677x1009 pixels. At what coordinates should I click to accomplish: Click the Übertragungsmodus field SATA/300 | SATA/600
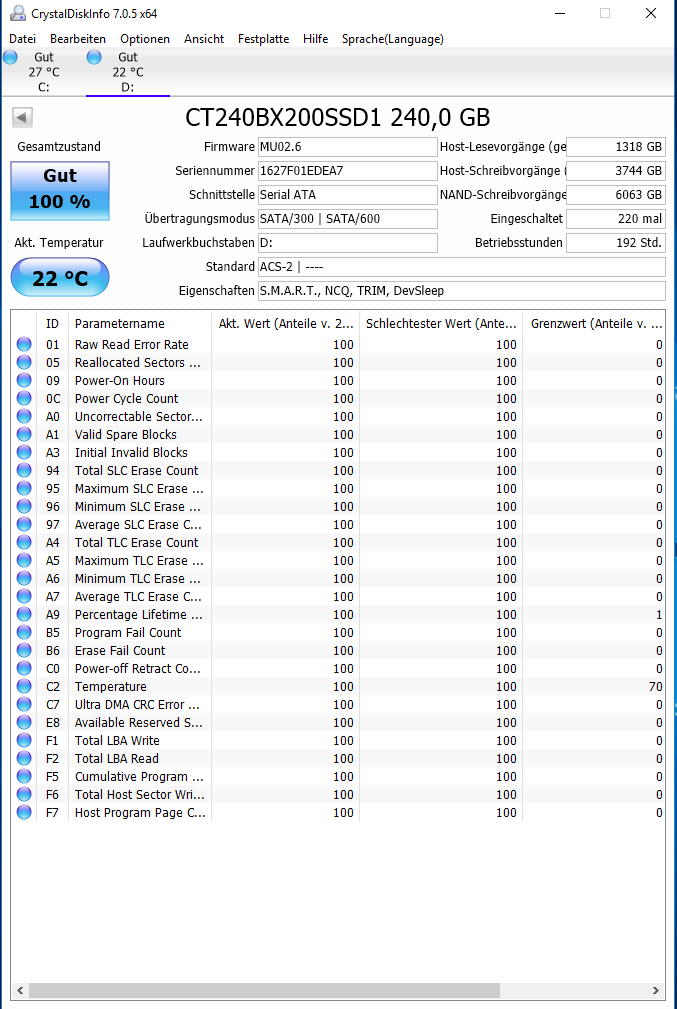click(348, 219)
